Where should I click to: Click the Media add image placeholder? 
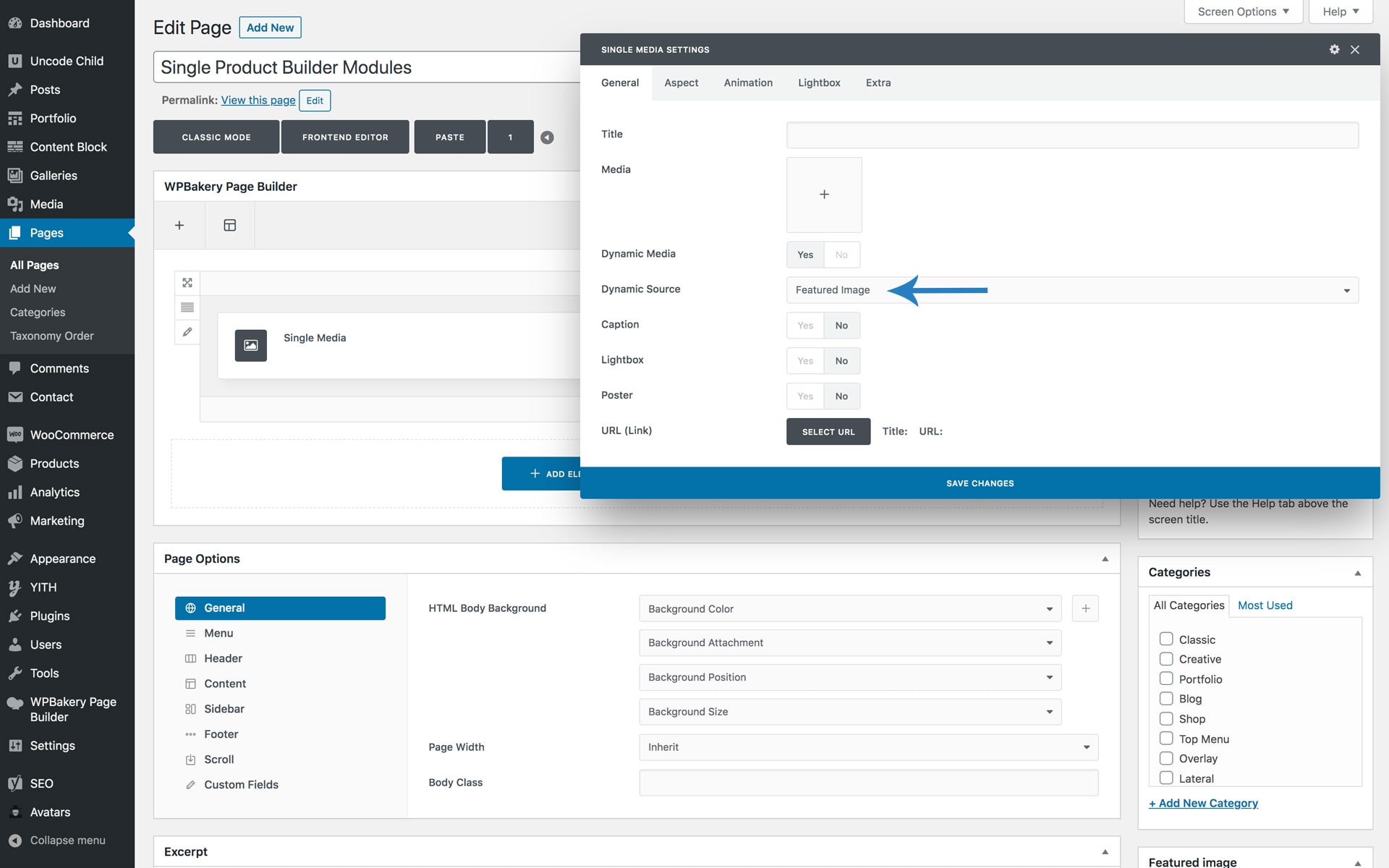(x=824, y=195)
